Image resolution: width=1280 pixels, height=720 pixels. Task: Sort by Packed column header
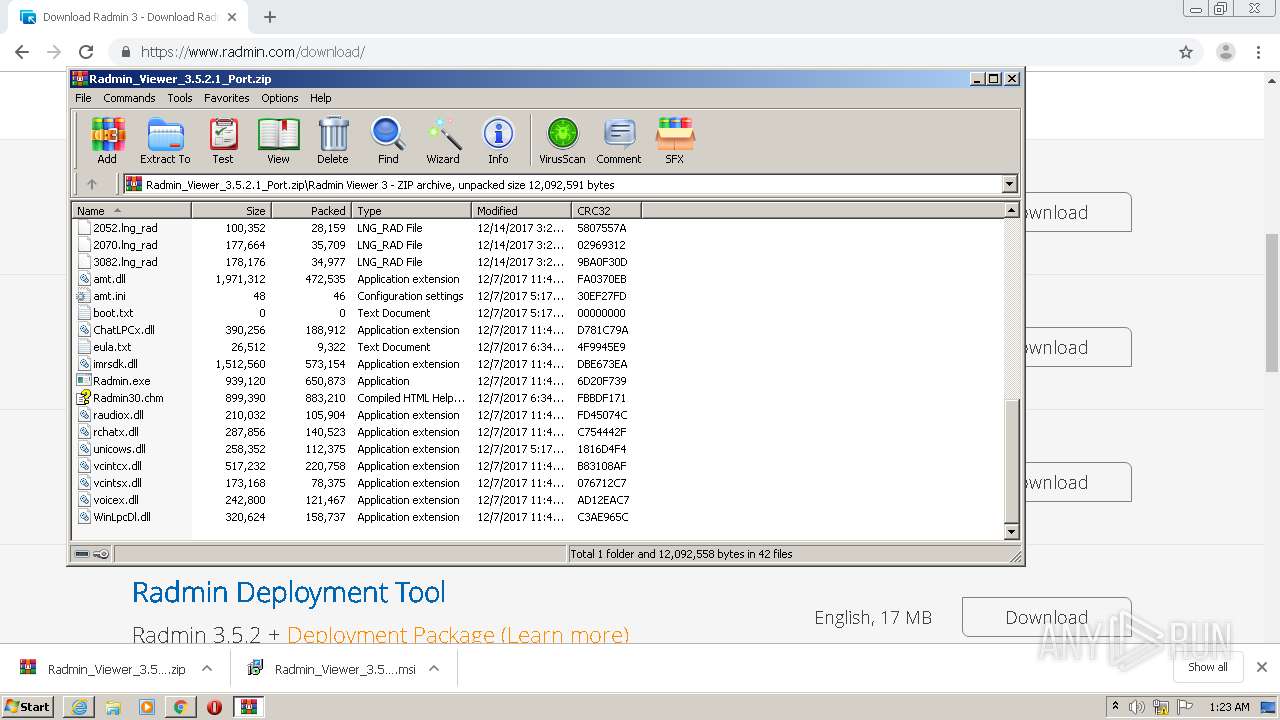(311, 210)
